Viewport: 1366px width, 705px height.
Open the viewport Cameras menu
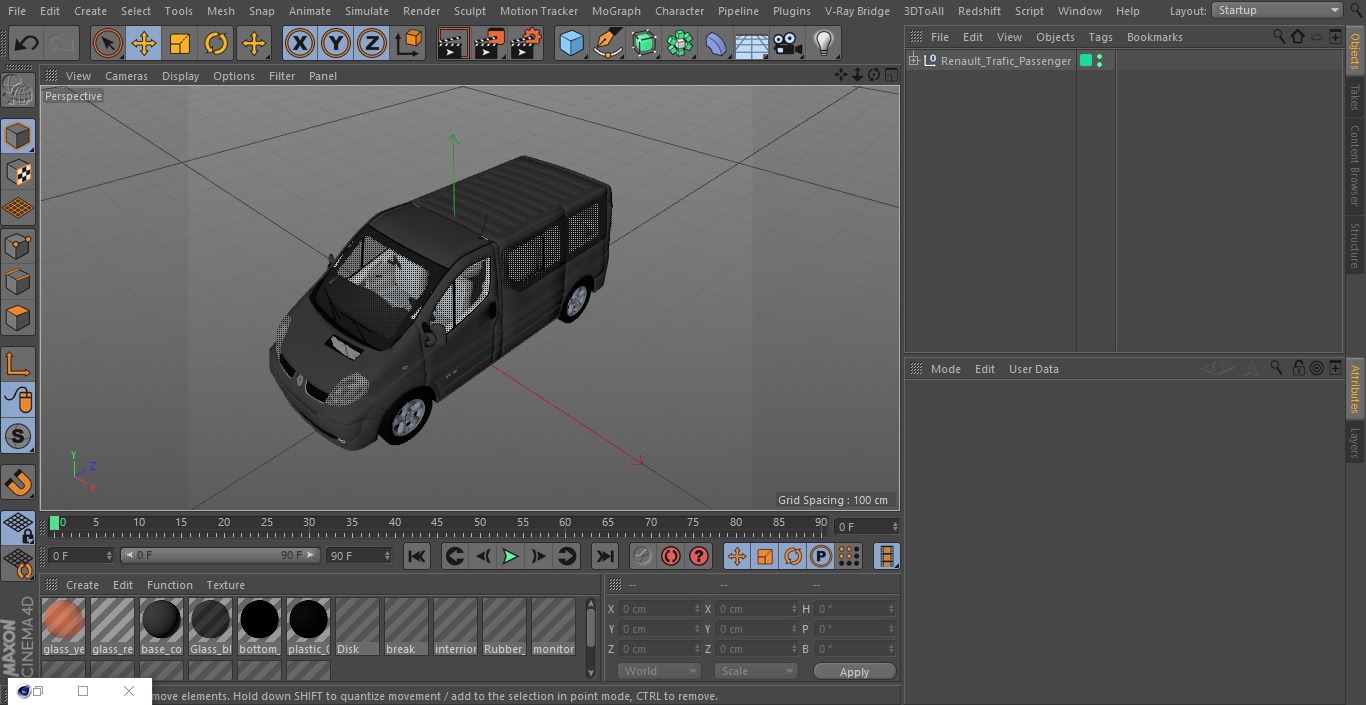coord(126,76)
